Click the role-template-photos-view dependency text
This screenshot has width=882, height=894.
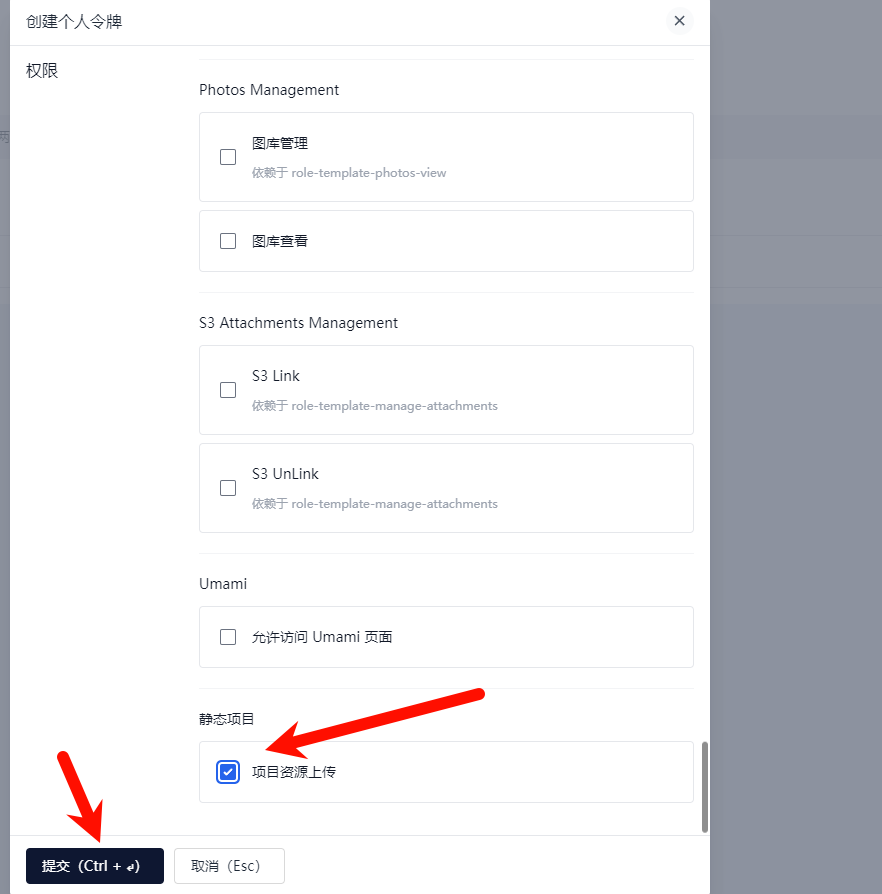[369, 173]
